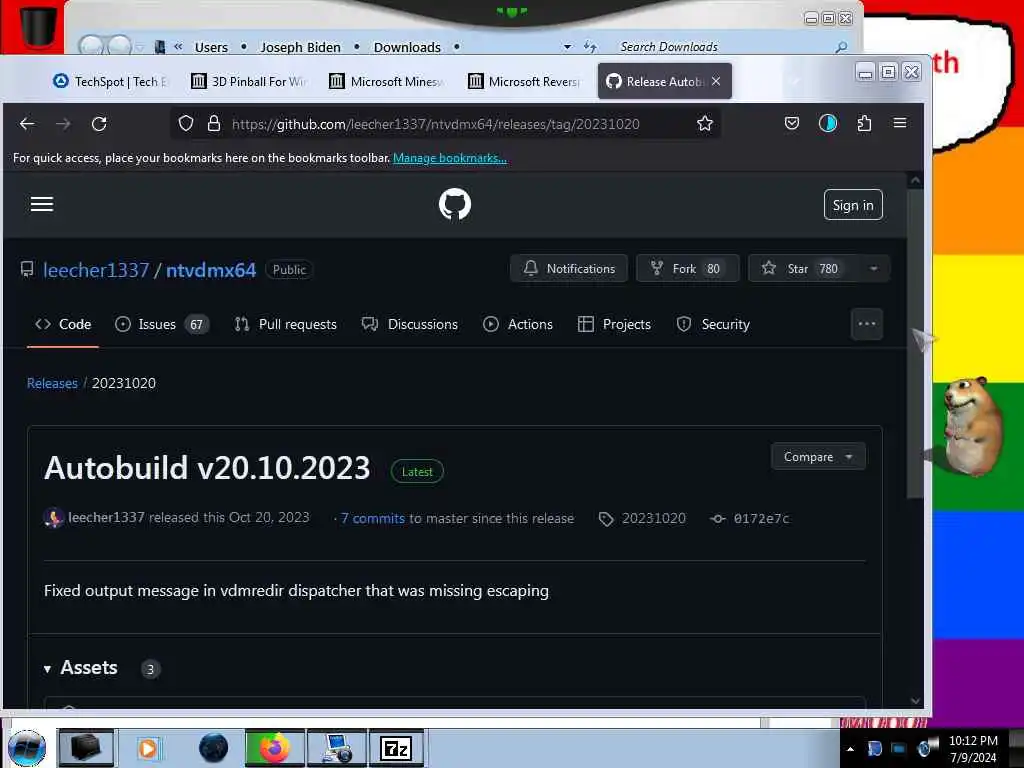This screenshot has height=768, width=1024.
Task: Reload the page with the refresh icon
Action: (99, 124)
